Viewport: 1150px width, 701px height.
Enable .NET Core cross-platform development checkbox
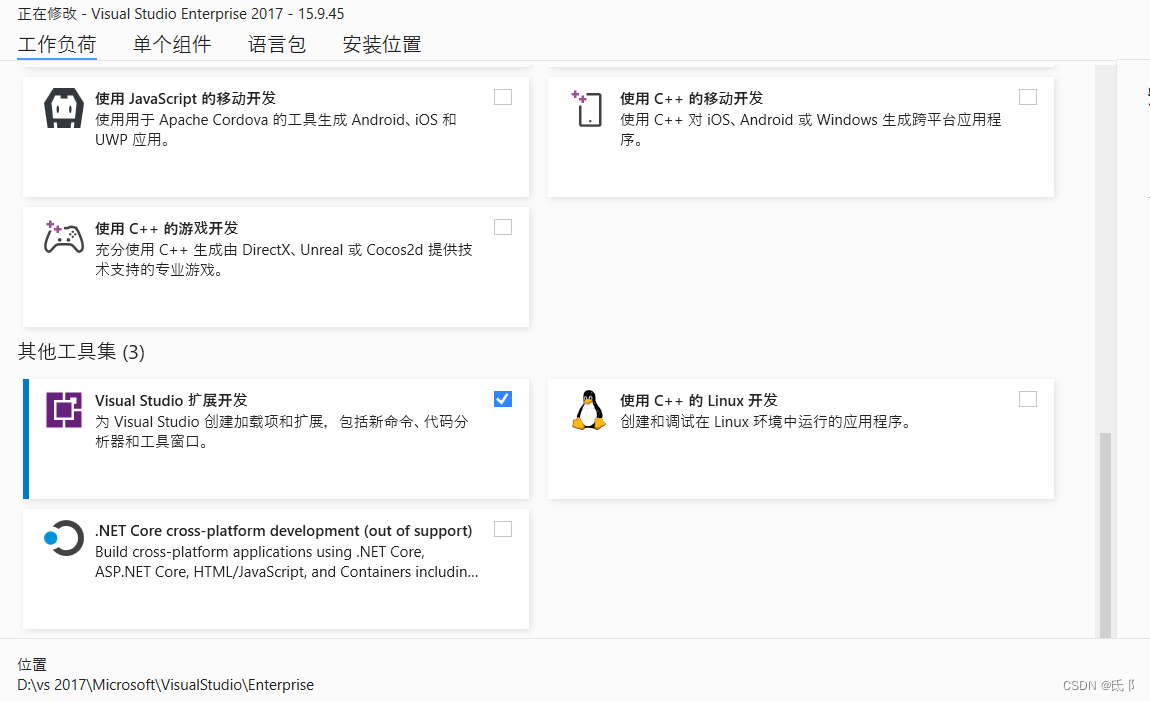pos(503,529)
